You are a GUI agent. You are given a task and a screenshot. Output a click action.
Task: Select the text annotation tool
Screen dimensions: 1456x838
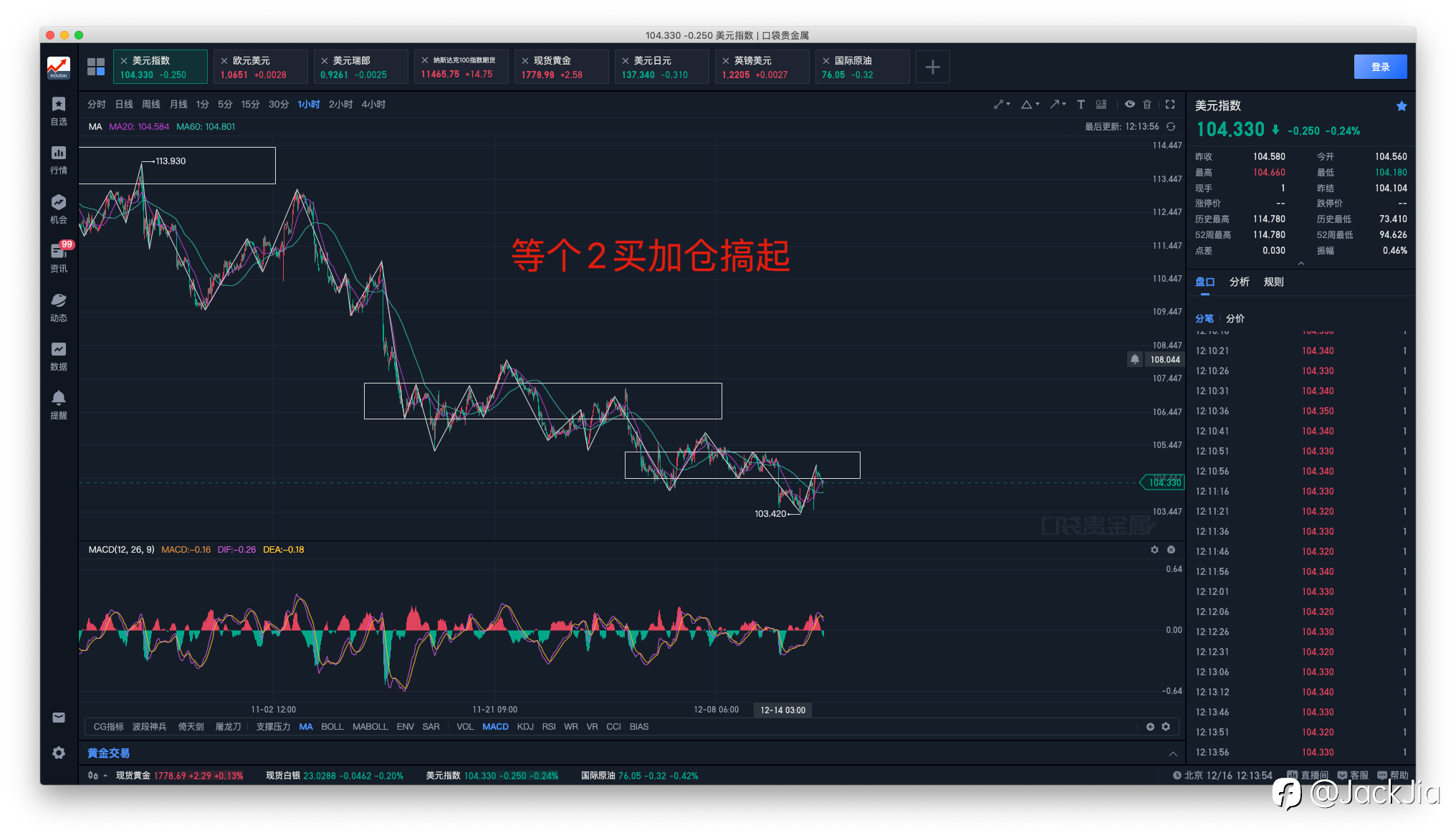1081,104
